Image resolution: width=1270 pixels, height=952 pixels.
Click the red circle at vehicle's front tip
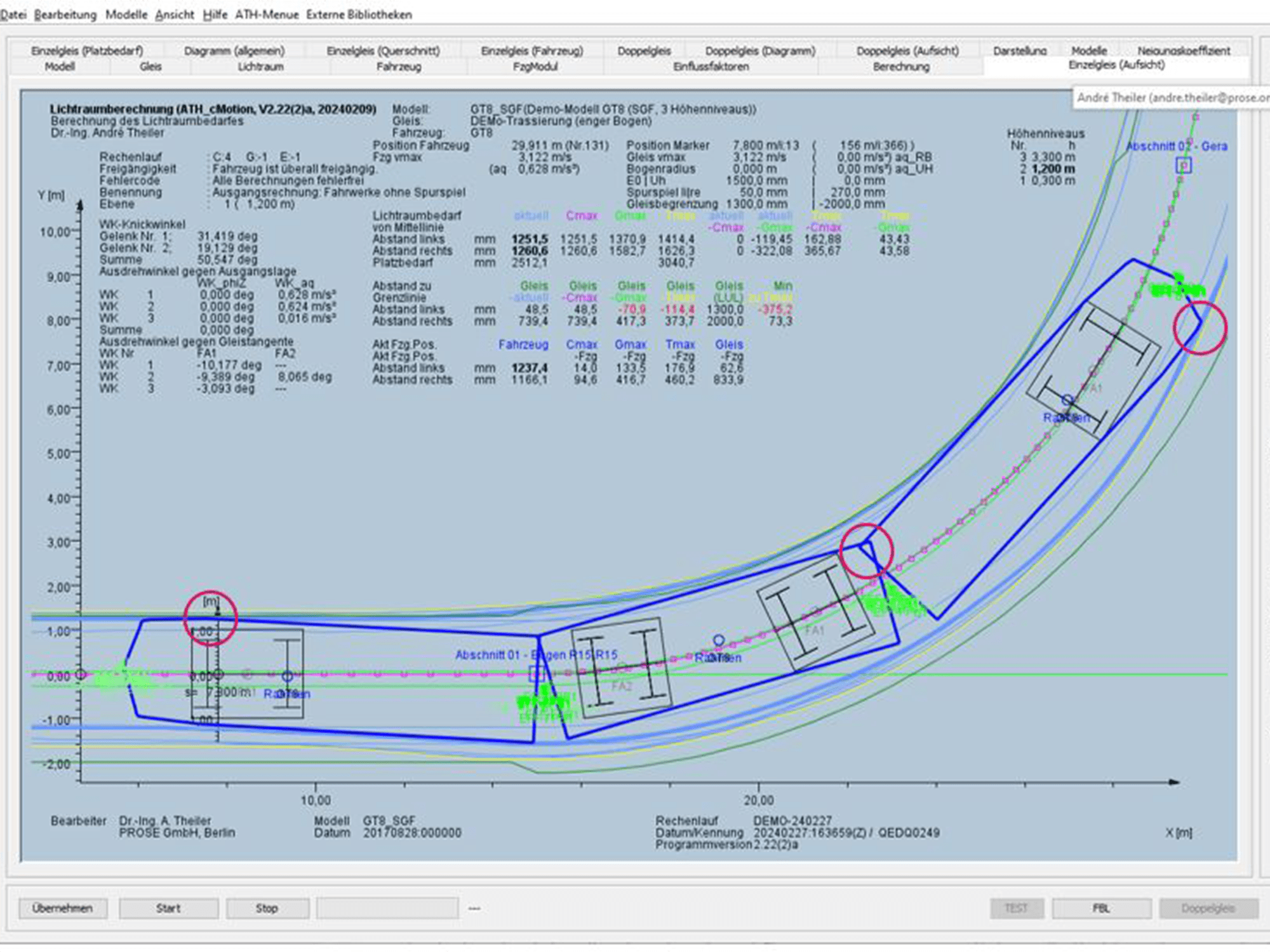1200,328
